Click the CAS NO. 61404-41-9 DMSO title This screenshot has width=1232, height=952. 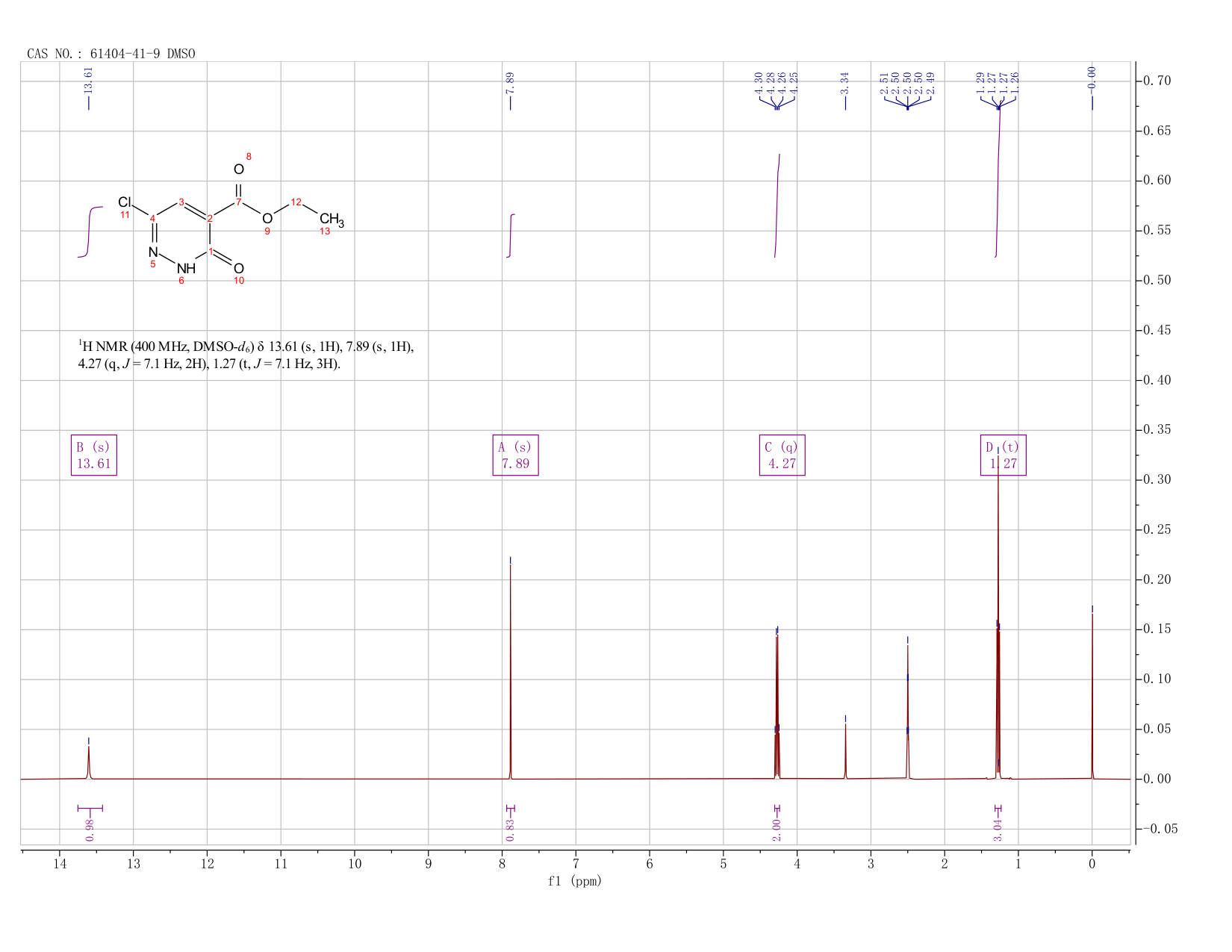[111, 54]
